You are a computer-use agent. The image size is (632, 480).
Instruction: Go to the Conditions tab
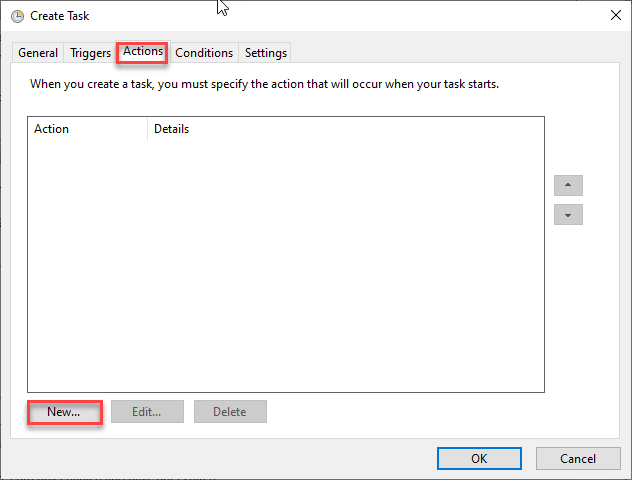204,53
